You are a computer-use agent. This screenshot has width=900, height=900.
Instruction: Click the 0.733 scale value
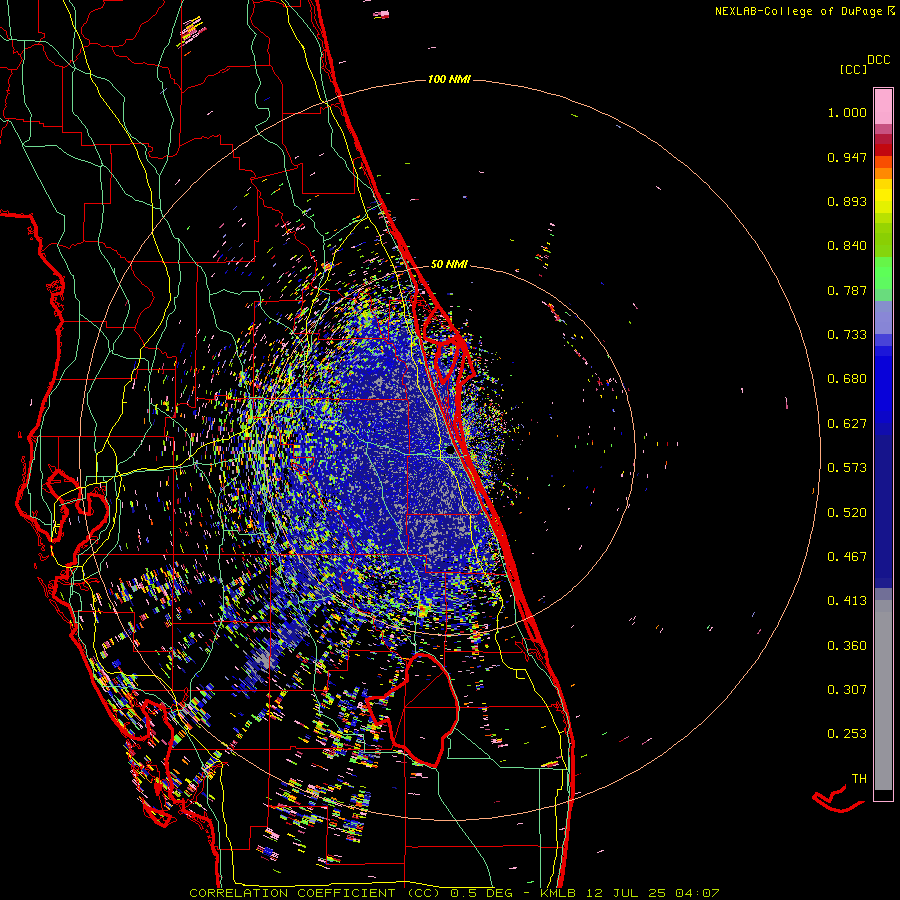pyautogui.click(x=847, y=335)
